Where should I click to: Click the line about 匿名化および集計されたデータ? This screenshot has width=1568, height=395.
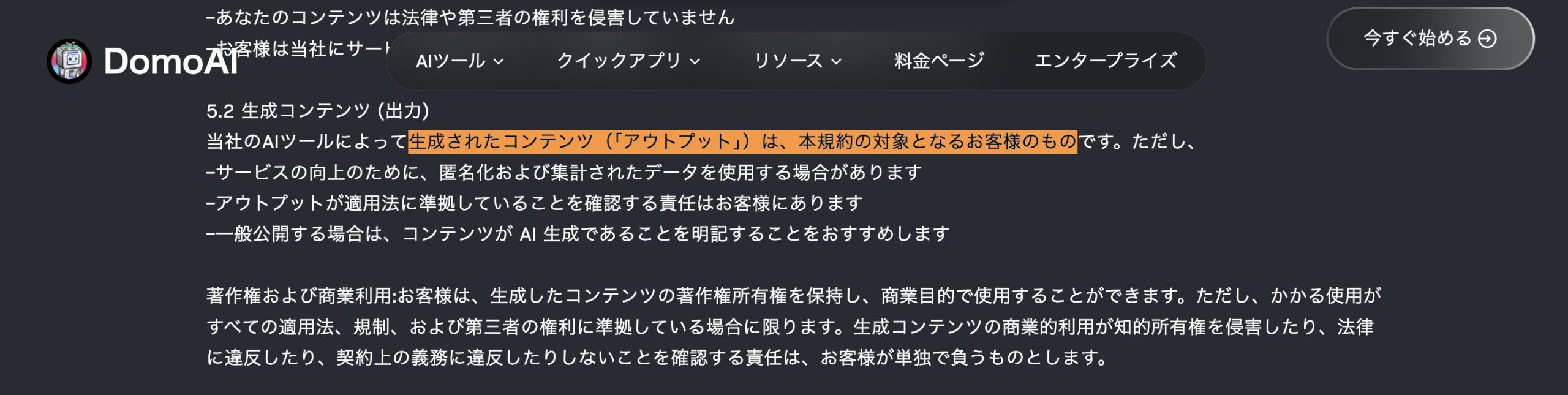point(563,173)
